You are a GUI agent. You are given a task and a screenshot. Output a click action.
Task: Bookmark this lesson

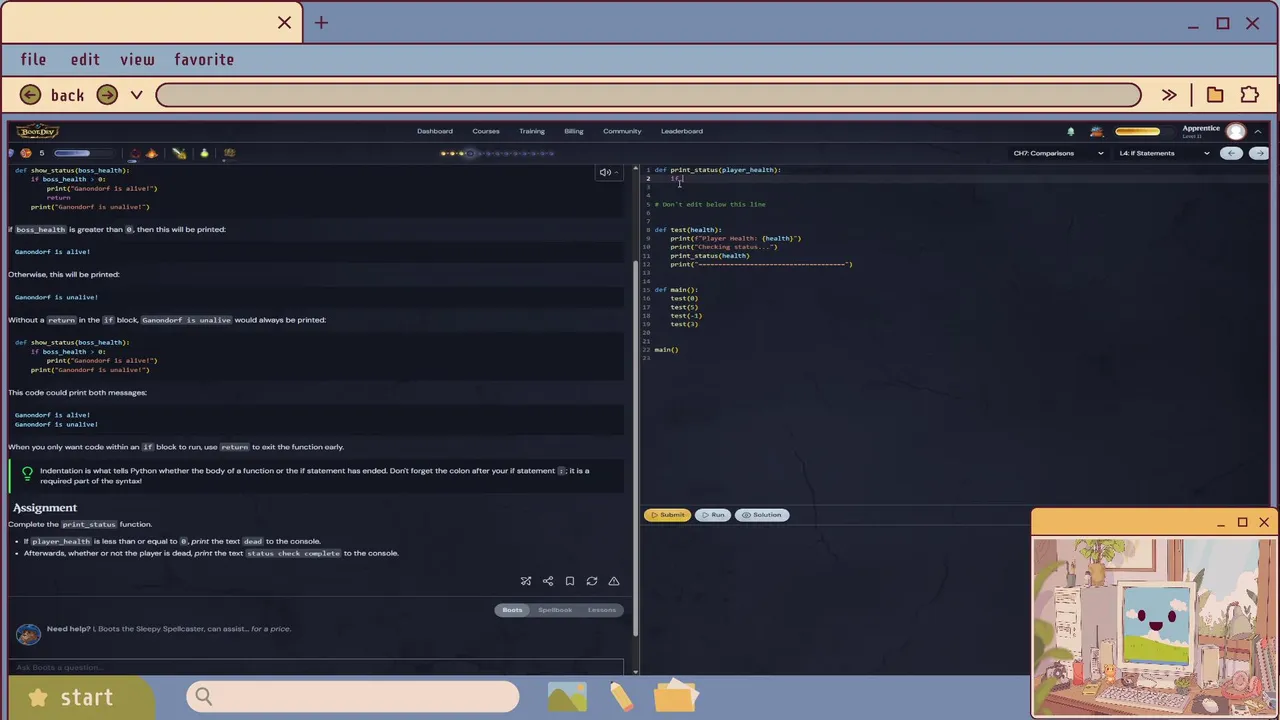570,581
